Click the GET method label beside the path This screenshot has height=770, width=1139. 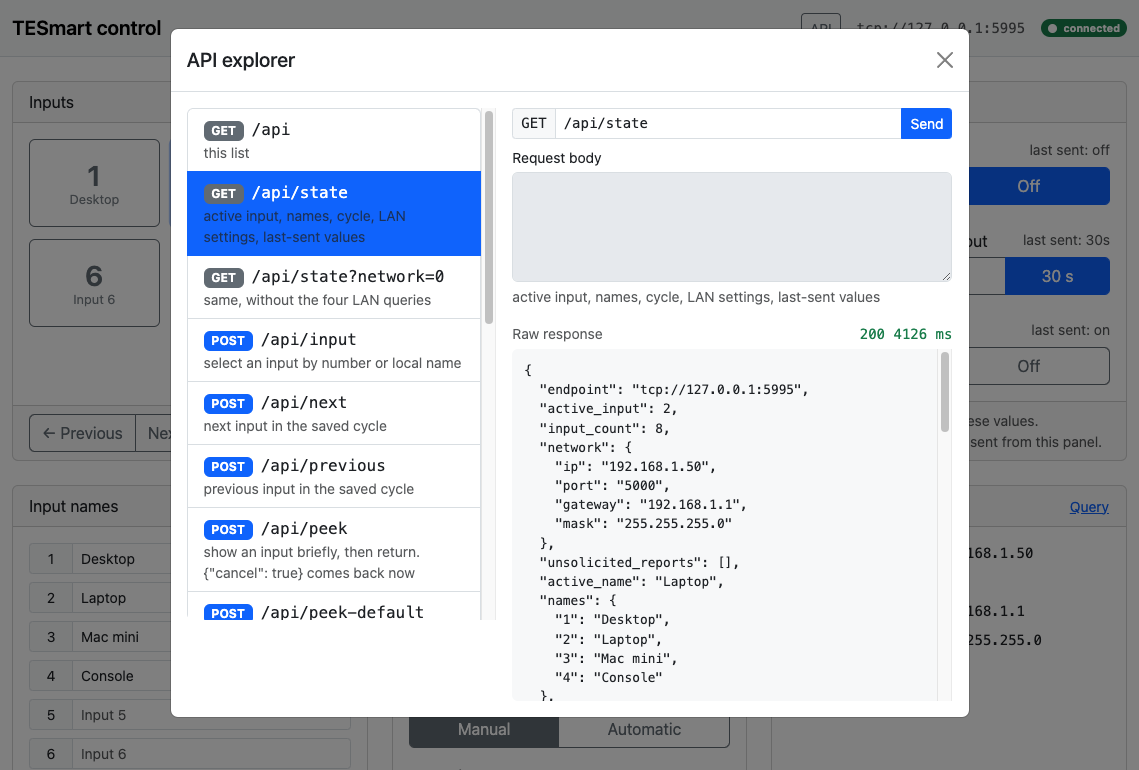[534, 123]
